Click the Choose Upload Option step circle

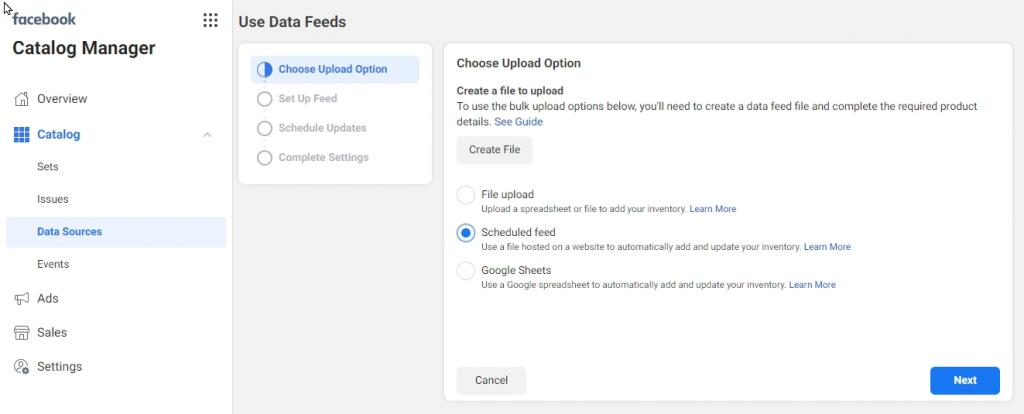click(x=264, y=70)
